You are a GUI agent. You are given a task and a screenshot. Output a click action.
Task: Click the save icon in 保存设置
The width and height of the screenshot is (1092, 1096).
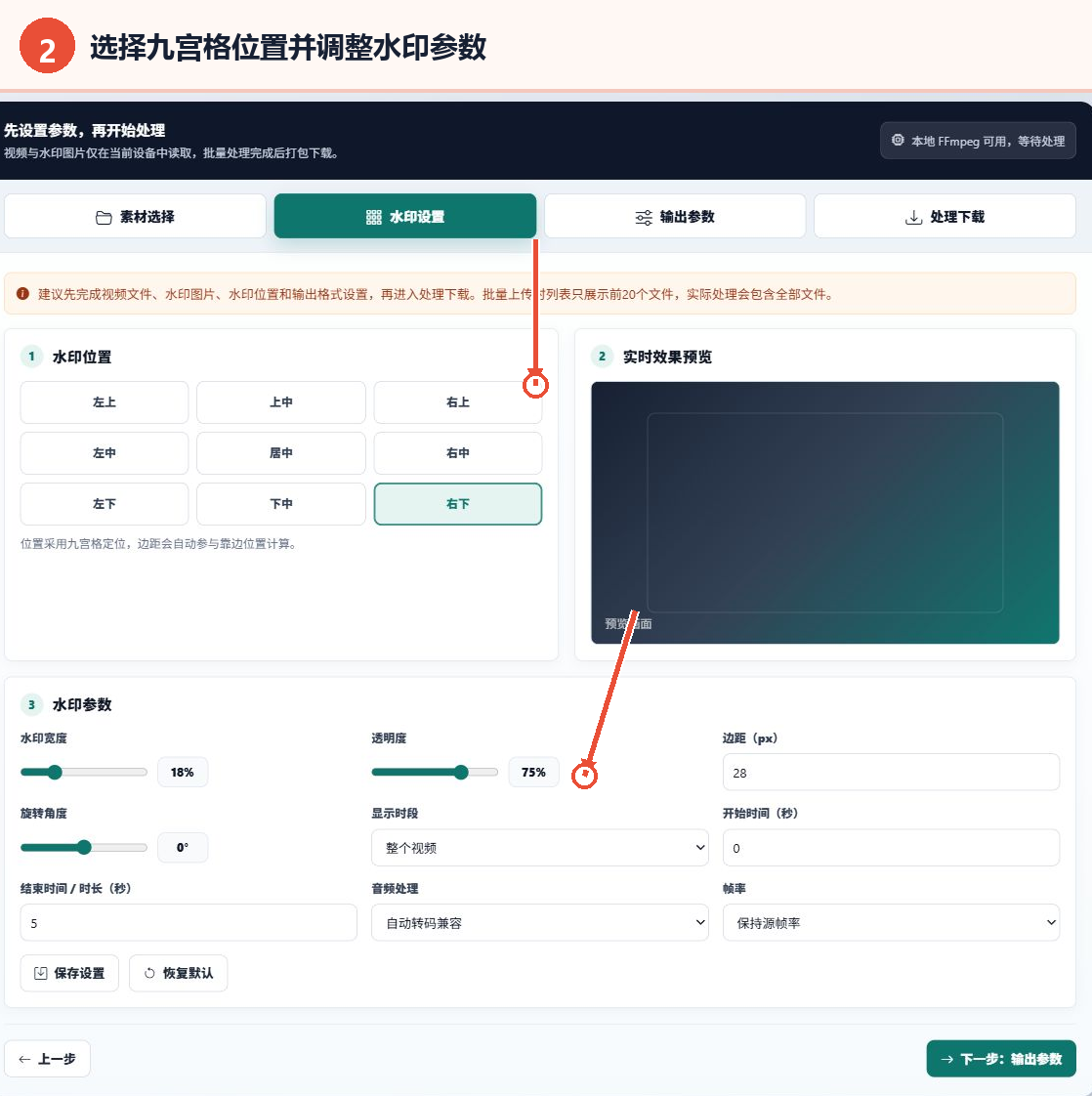point(41,973)
